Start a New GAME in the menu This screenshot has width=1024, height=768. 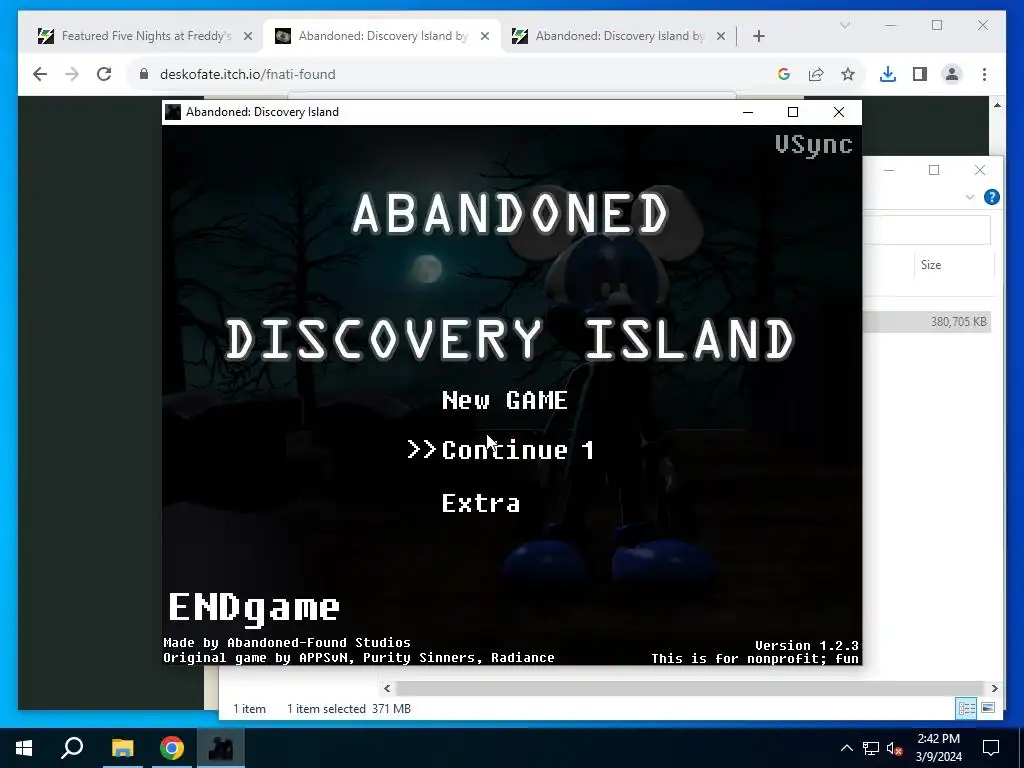coord(505,400)
